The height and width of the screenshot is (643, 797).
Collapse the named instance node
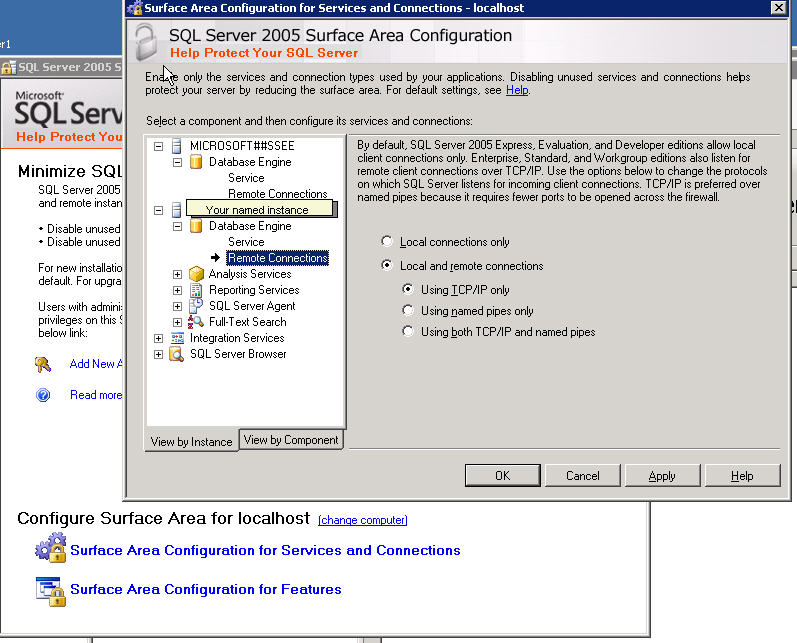[159, 210]
